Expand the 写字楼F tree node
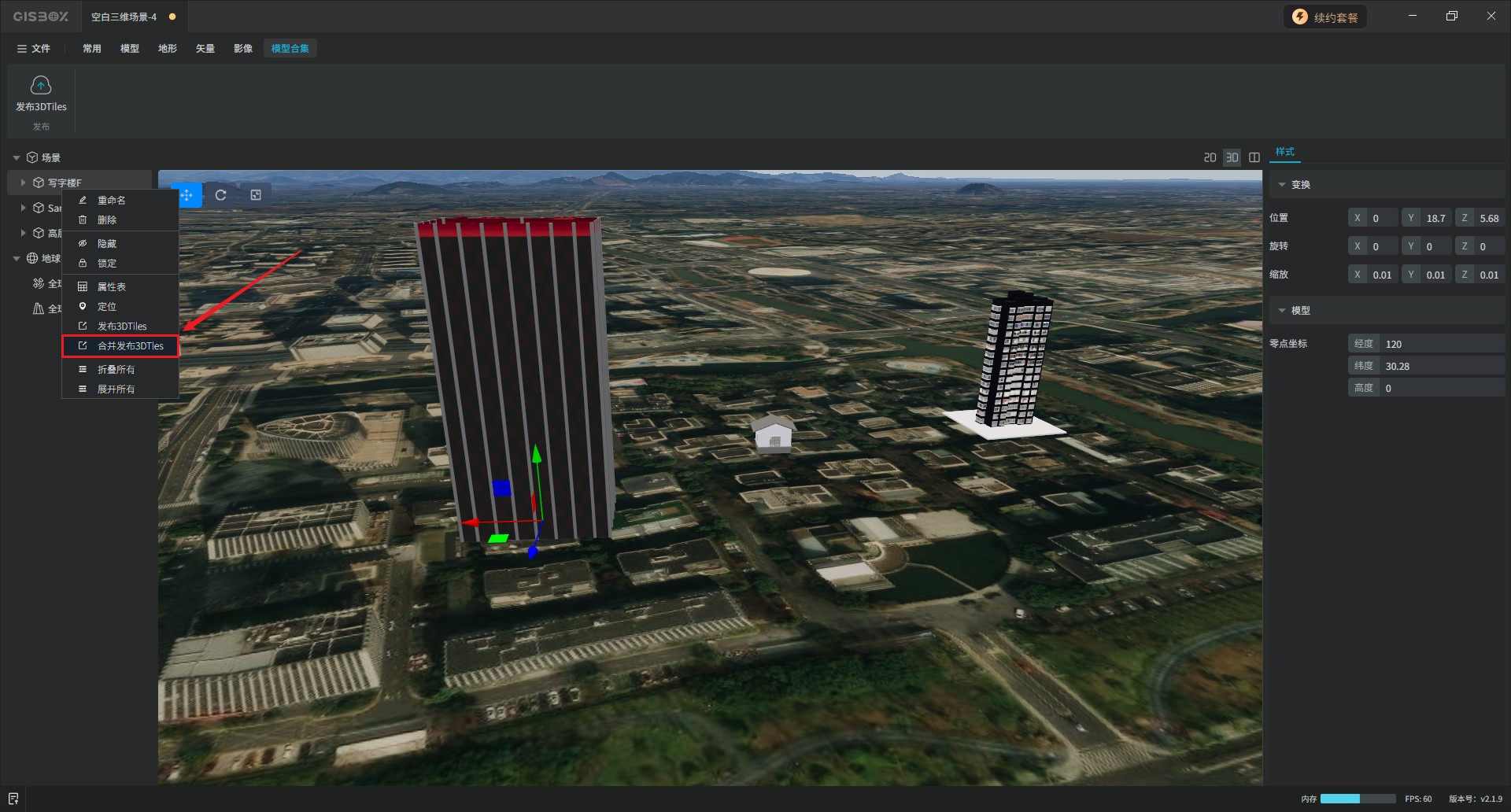1511x812 pixels. pos(23,183)
